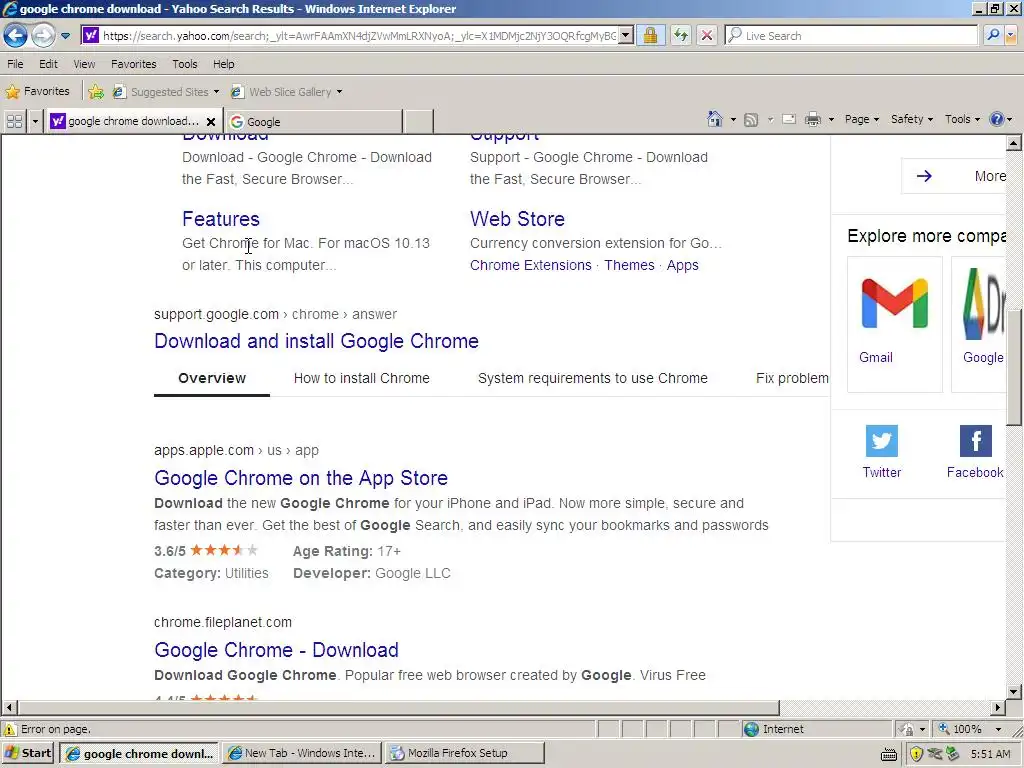Click the Forward navigation arrow
Image resolution: width=1024 pixels, height=768 pixels.
pos(43,35)
